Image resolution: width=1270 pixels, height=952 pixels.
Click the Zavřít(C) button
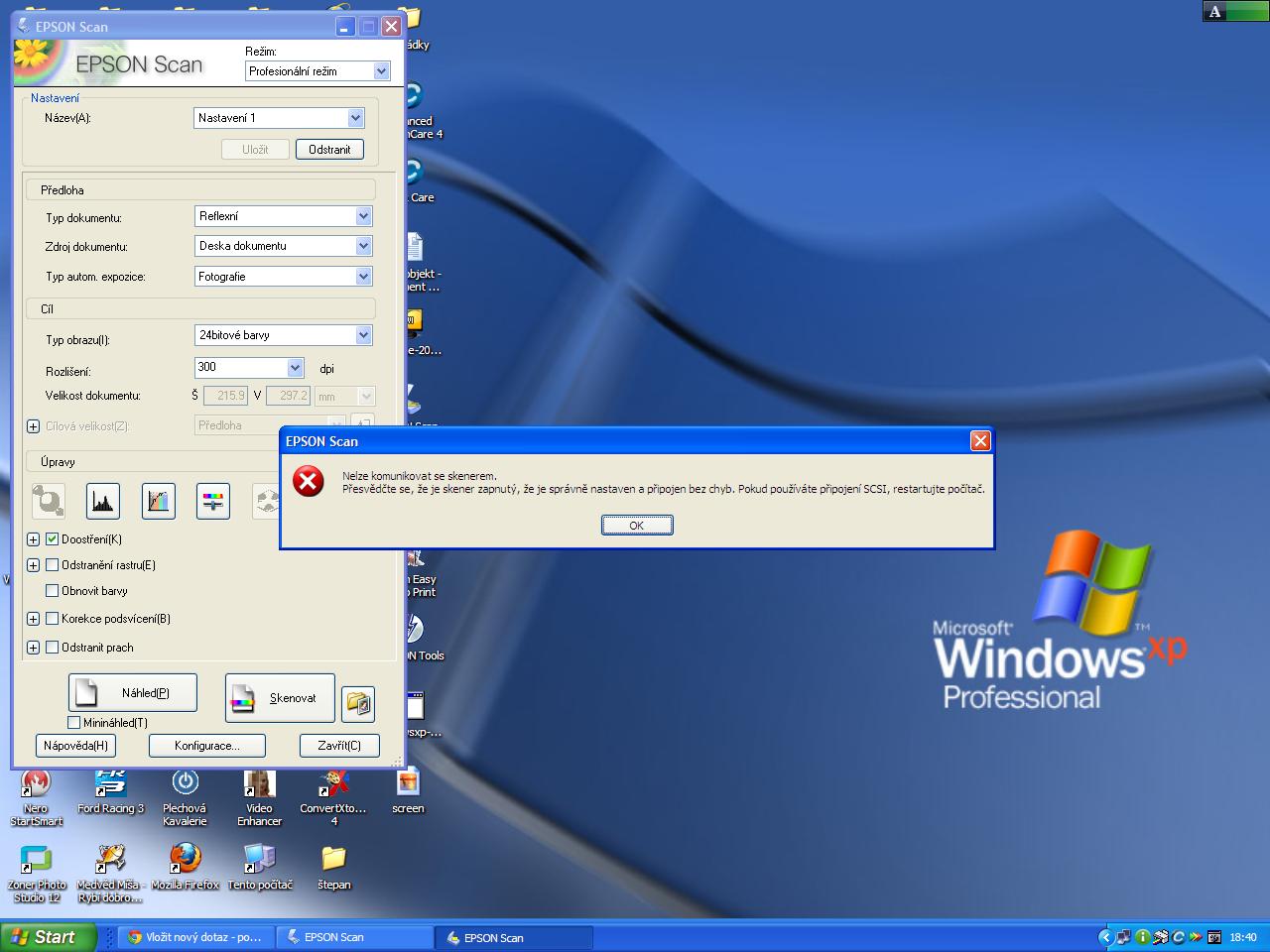pyautogui.click(x=339, y=746)
